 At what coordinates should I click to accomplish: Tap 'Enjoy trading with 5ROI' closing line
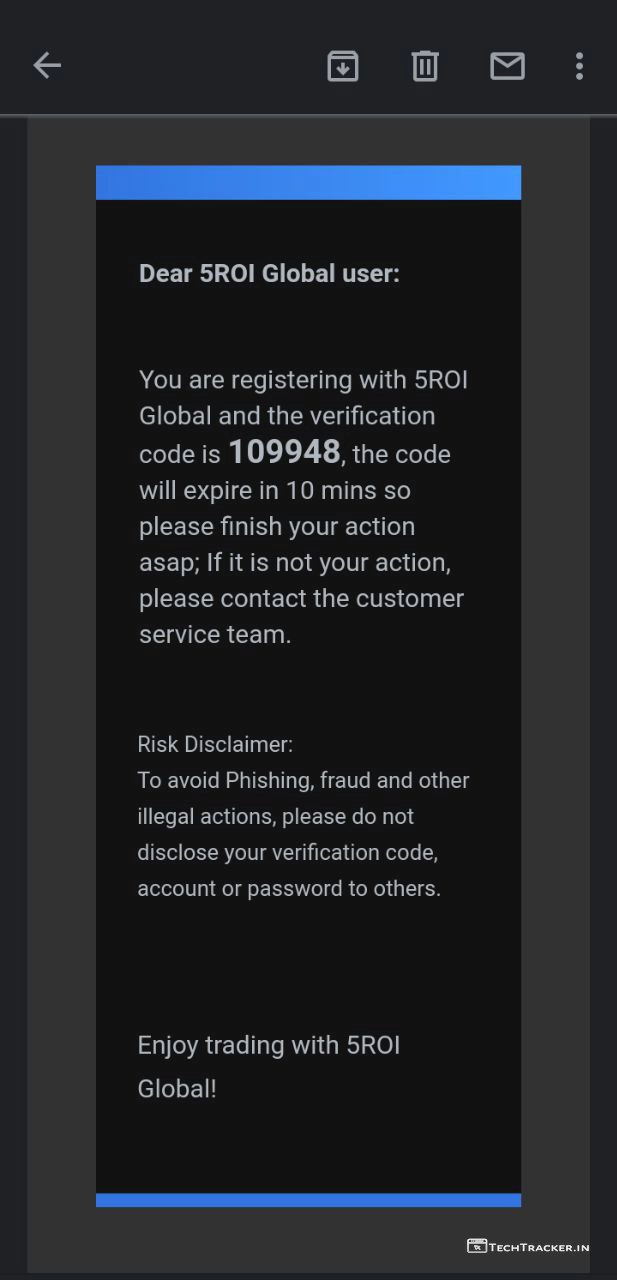[269, 1045]
